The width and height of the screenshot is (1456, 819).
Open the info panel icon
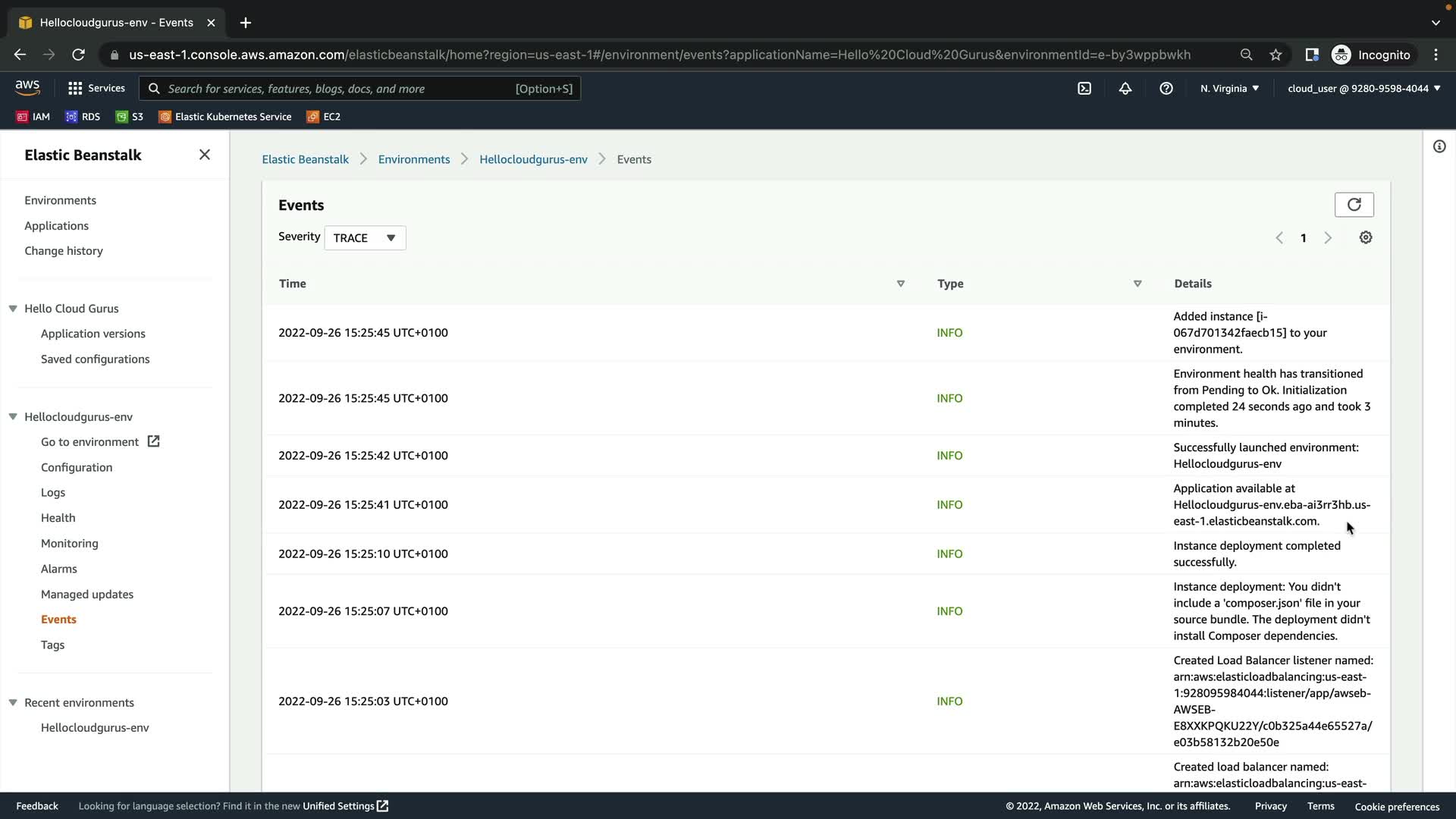tap(1439, 146)
